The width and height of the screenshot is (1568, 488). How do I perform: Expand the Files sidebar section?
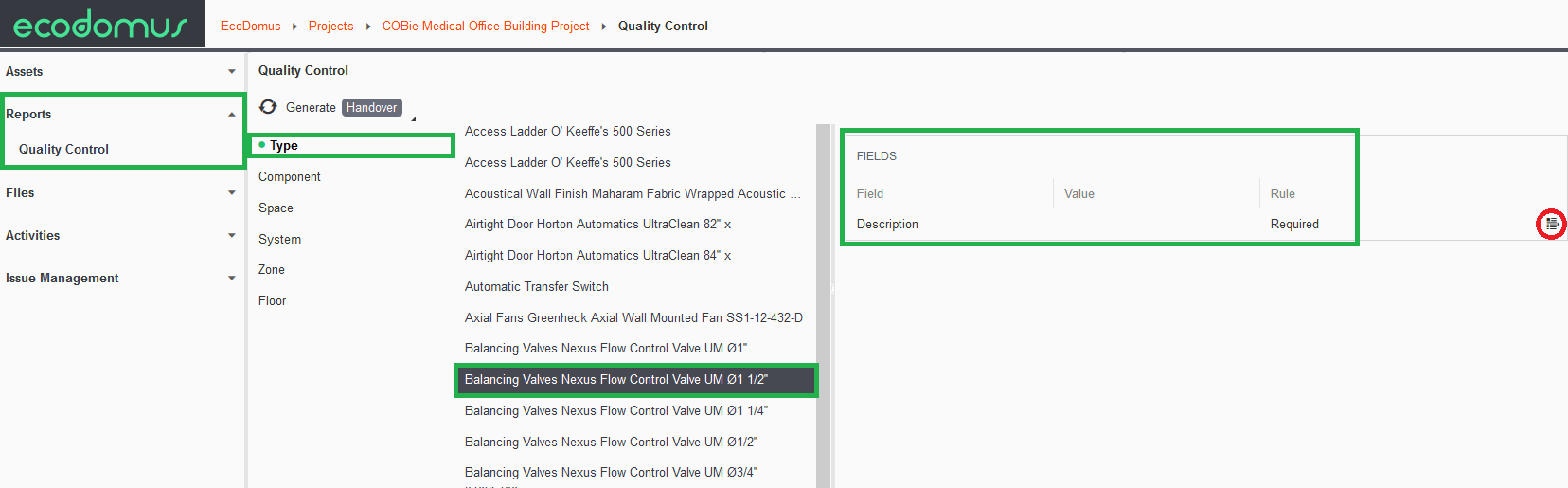click(232, 193)
